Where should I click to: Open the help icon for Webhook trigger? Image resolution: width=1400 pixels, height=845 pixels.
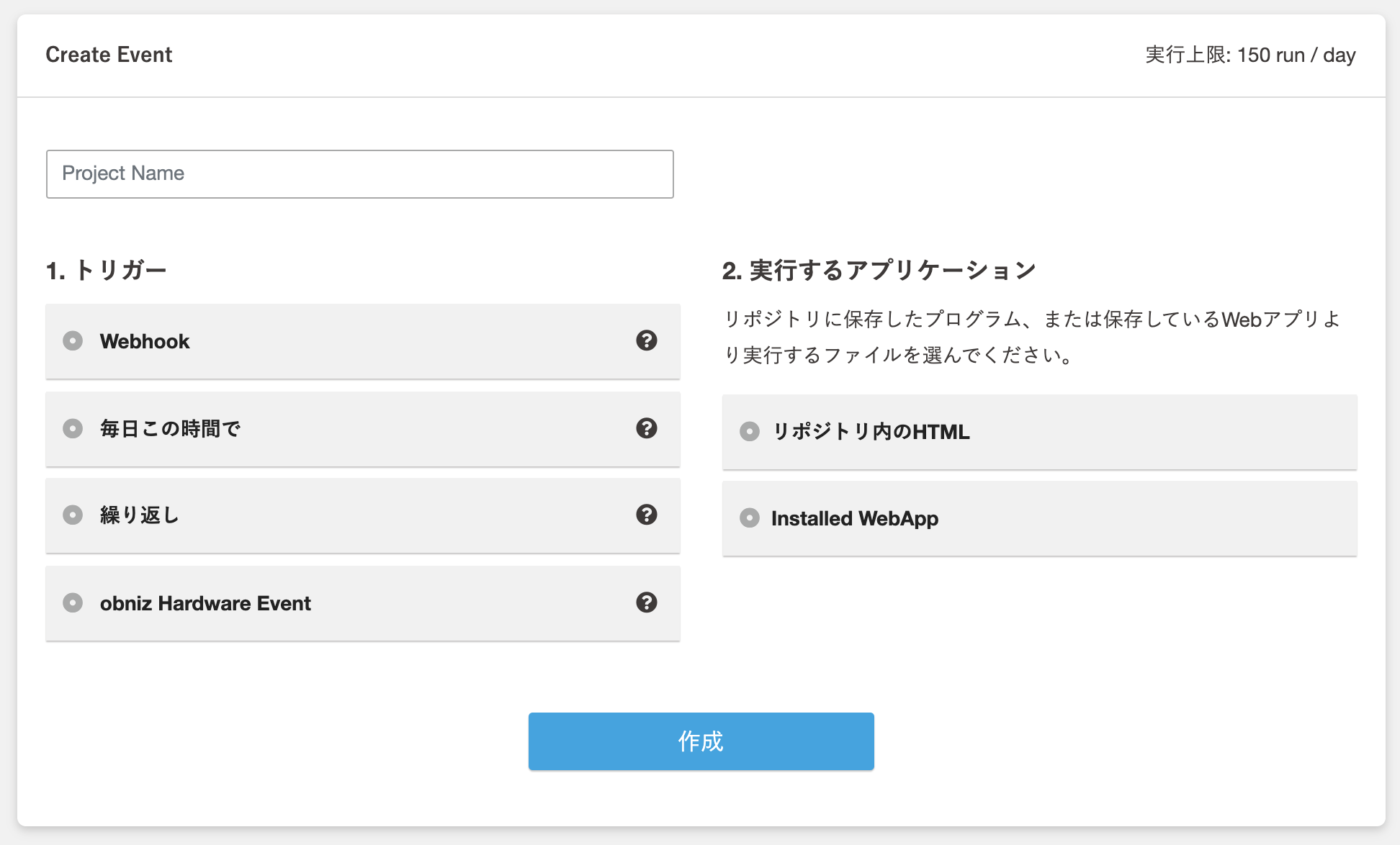pos(646,340)
